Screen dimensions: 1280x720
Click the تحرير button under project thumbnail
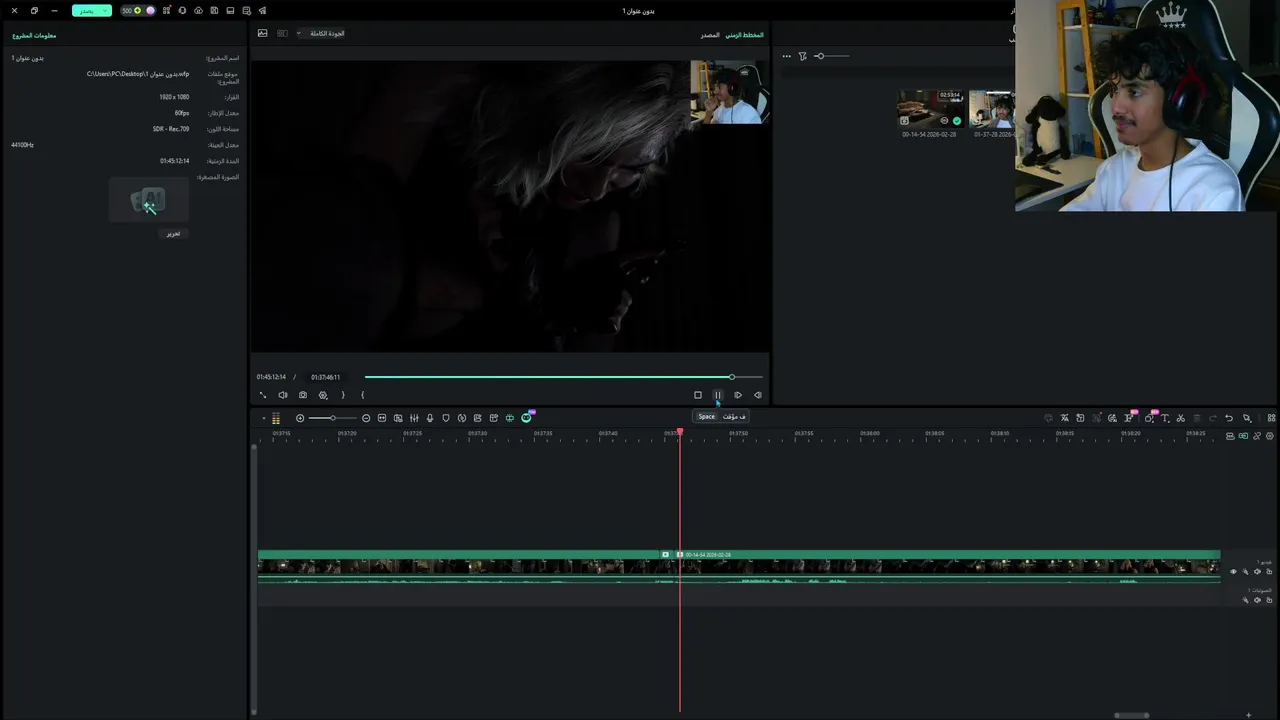point(173,233)
